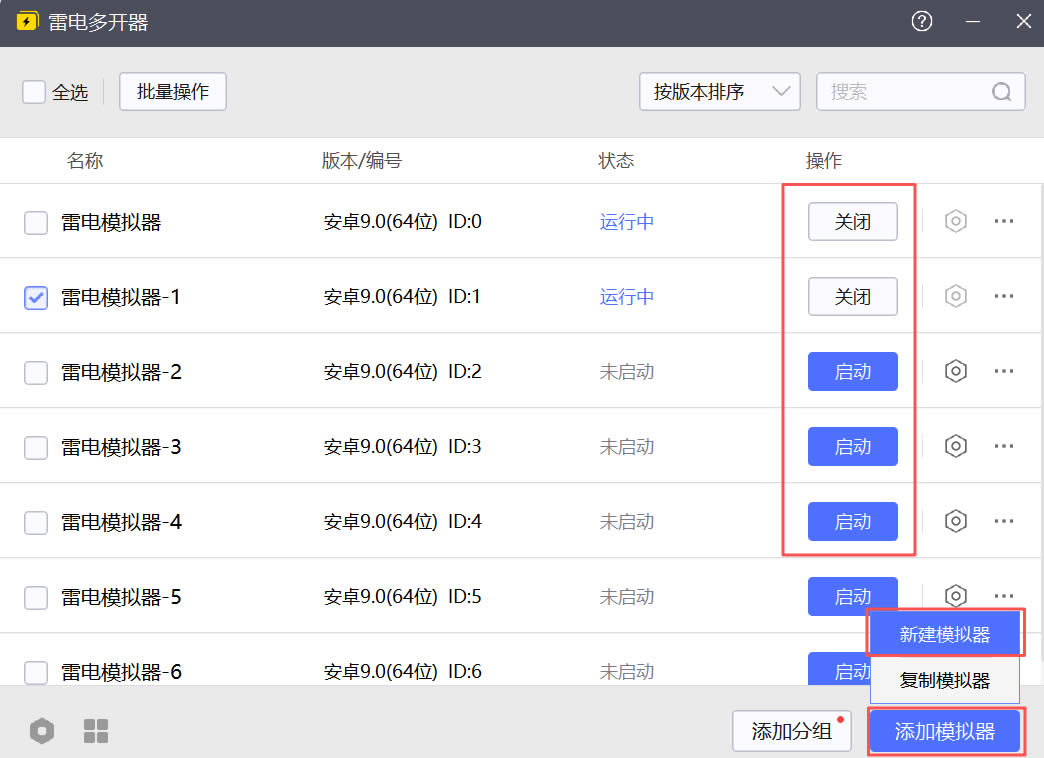
Task: Click the settings hexagon for 雷电模拟器-4
Action: pyautogui.click(x=956, y=521)
